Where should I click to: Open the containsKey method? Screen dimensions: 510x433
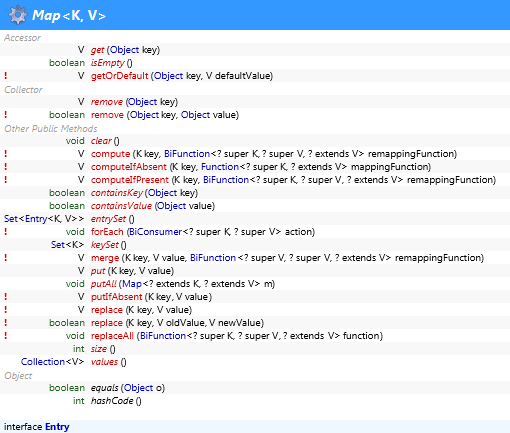pyautogui.click(x=117, y=193)
